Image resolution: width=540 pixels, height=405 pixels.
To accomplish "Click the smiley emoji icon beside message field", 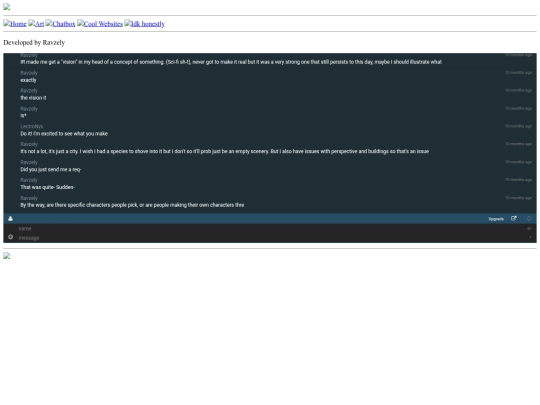I will coord(10,237).
